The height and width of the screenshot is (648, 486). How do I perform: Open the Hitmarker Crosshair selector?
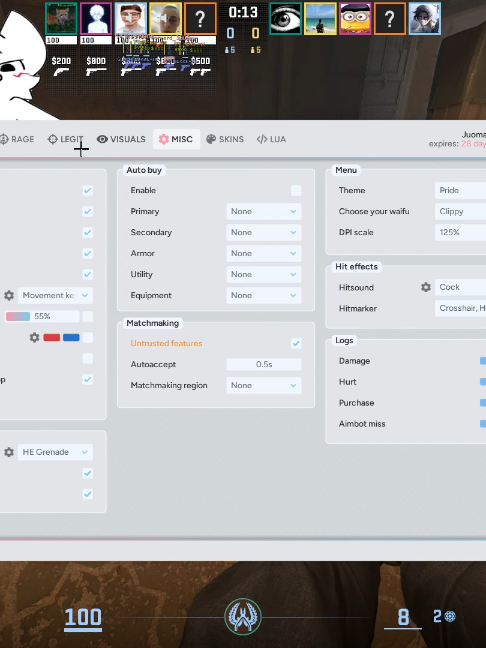pos(460,308)
